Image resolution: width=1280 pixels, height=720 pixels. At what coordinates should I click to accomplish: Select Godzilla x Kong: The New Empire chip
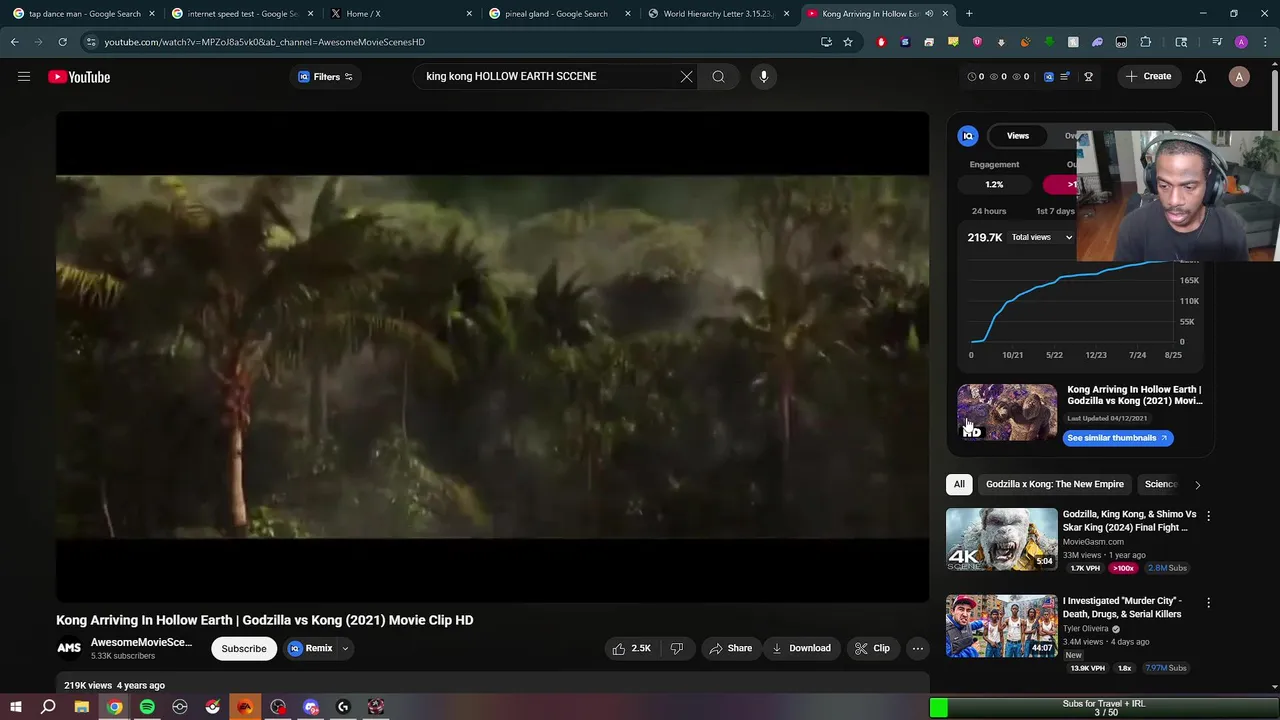click(1054, 484)
